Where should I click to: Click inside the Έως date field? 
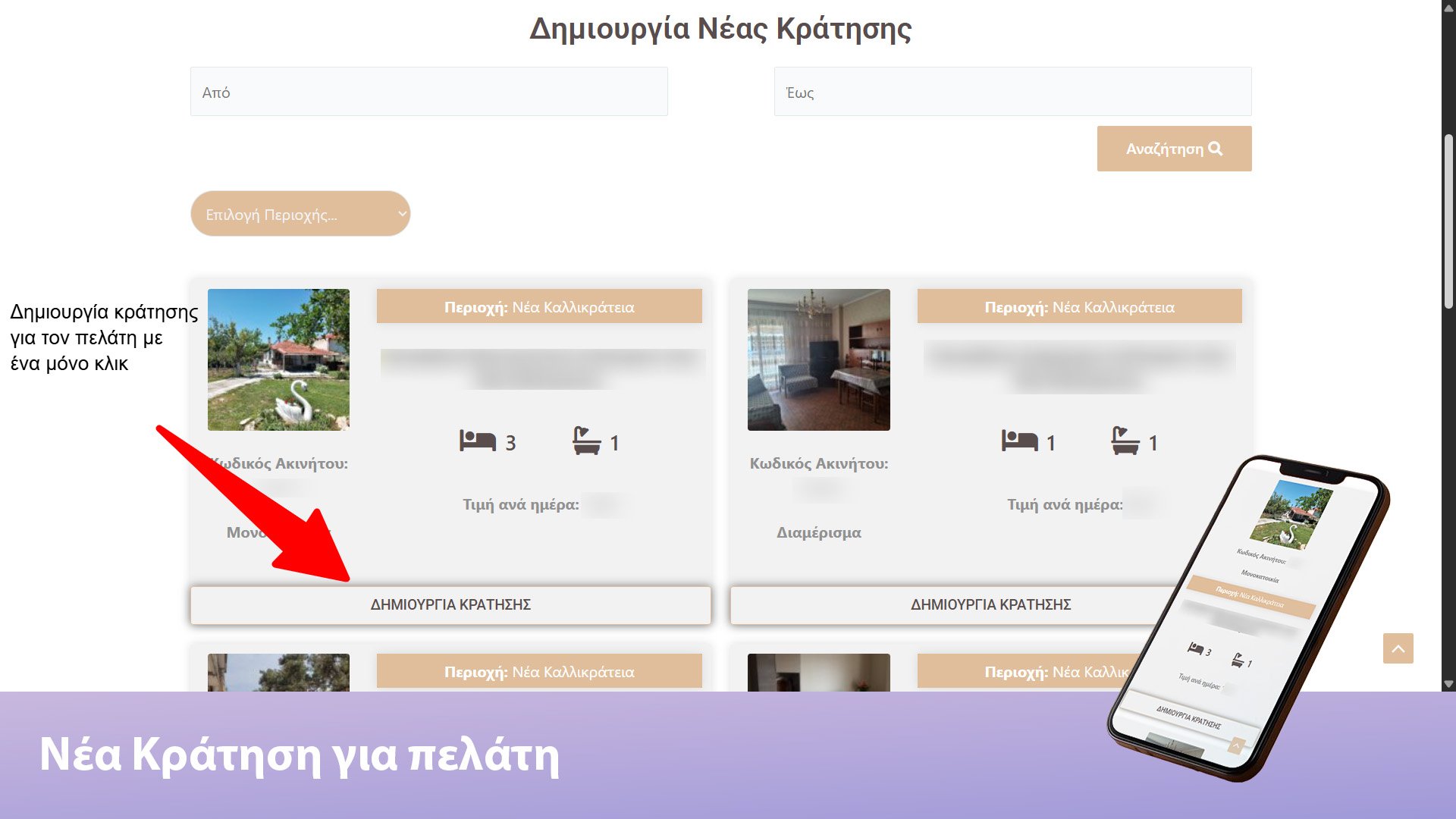point(1012,91)
